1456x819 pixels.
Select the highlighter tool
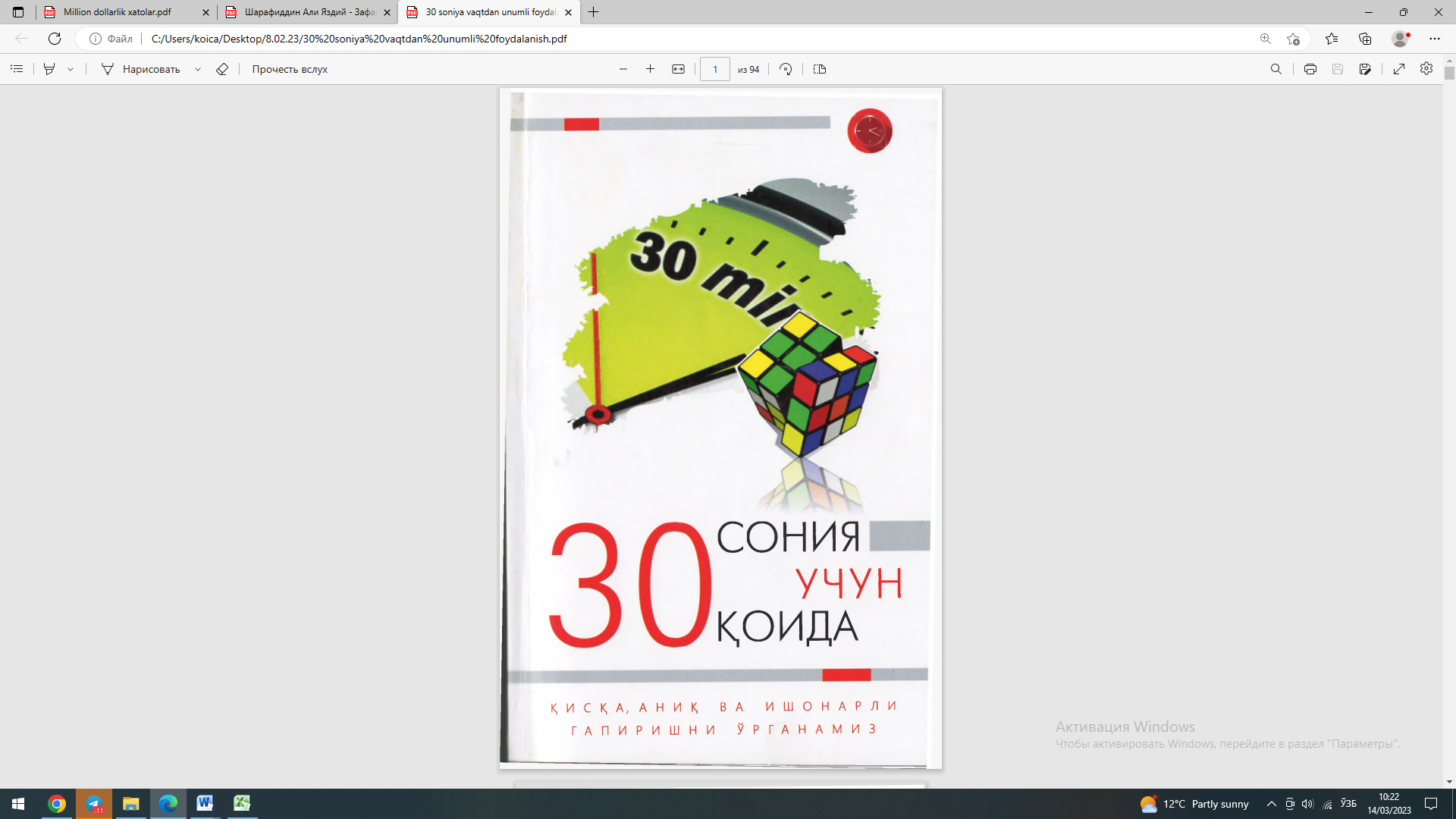[48, 69]
